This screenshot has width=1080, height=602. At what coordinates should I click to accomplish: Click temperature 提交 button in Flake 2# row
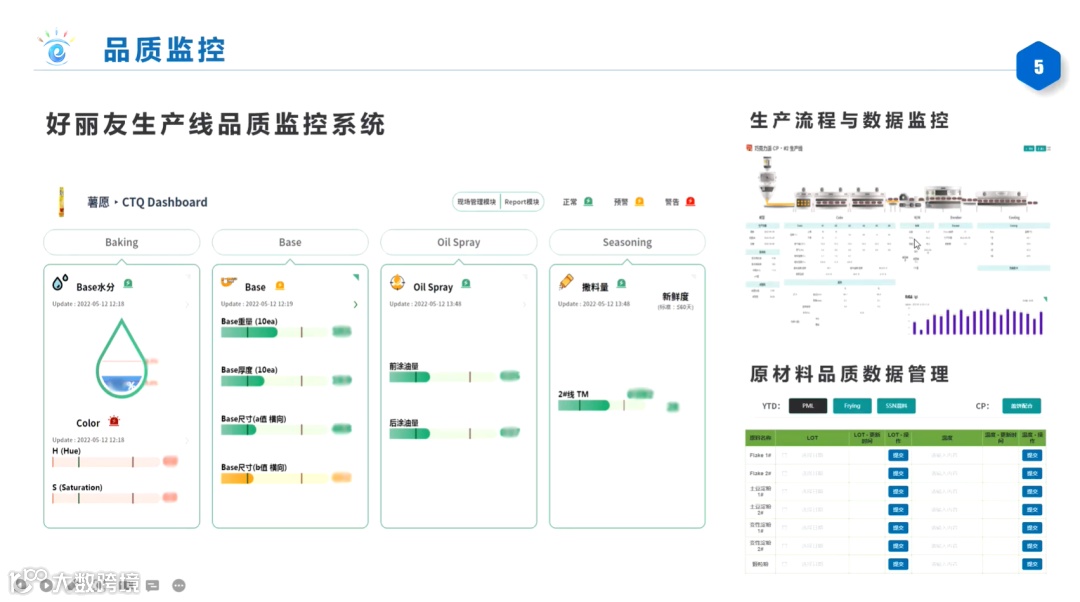[1032, 473]
